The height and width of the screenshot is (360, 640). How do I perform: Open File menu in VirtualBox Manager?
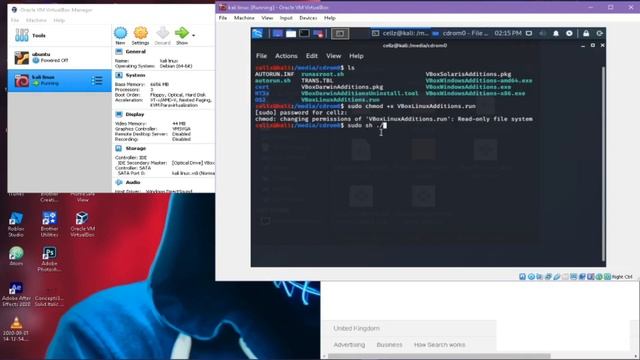coord(15,20)
